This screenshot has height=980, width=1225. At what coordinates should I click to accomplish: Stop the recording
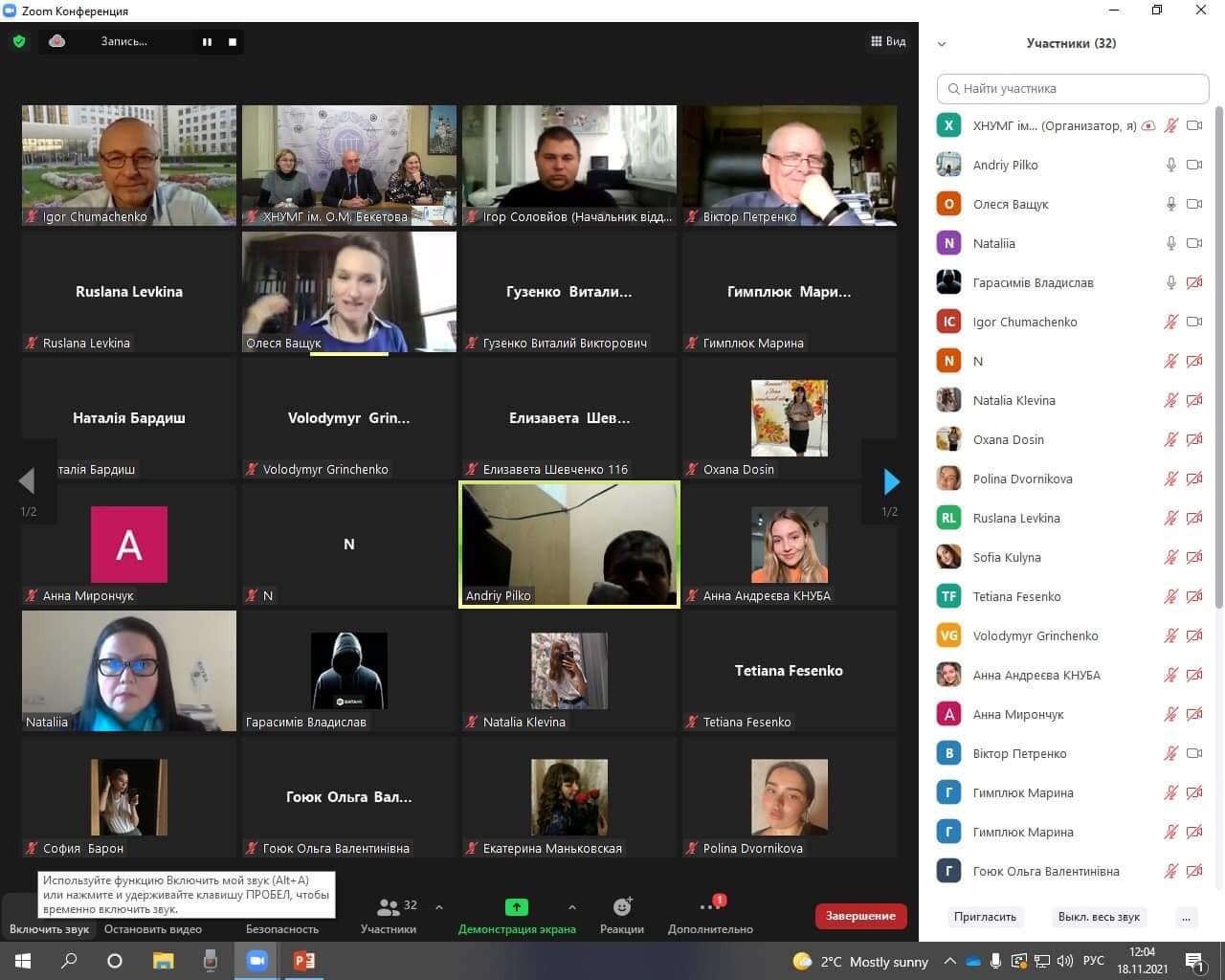click(233, 42)
